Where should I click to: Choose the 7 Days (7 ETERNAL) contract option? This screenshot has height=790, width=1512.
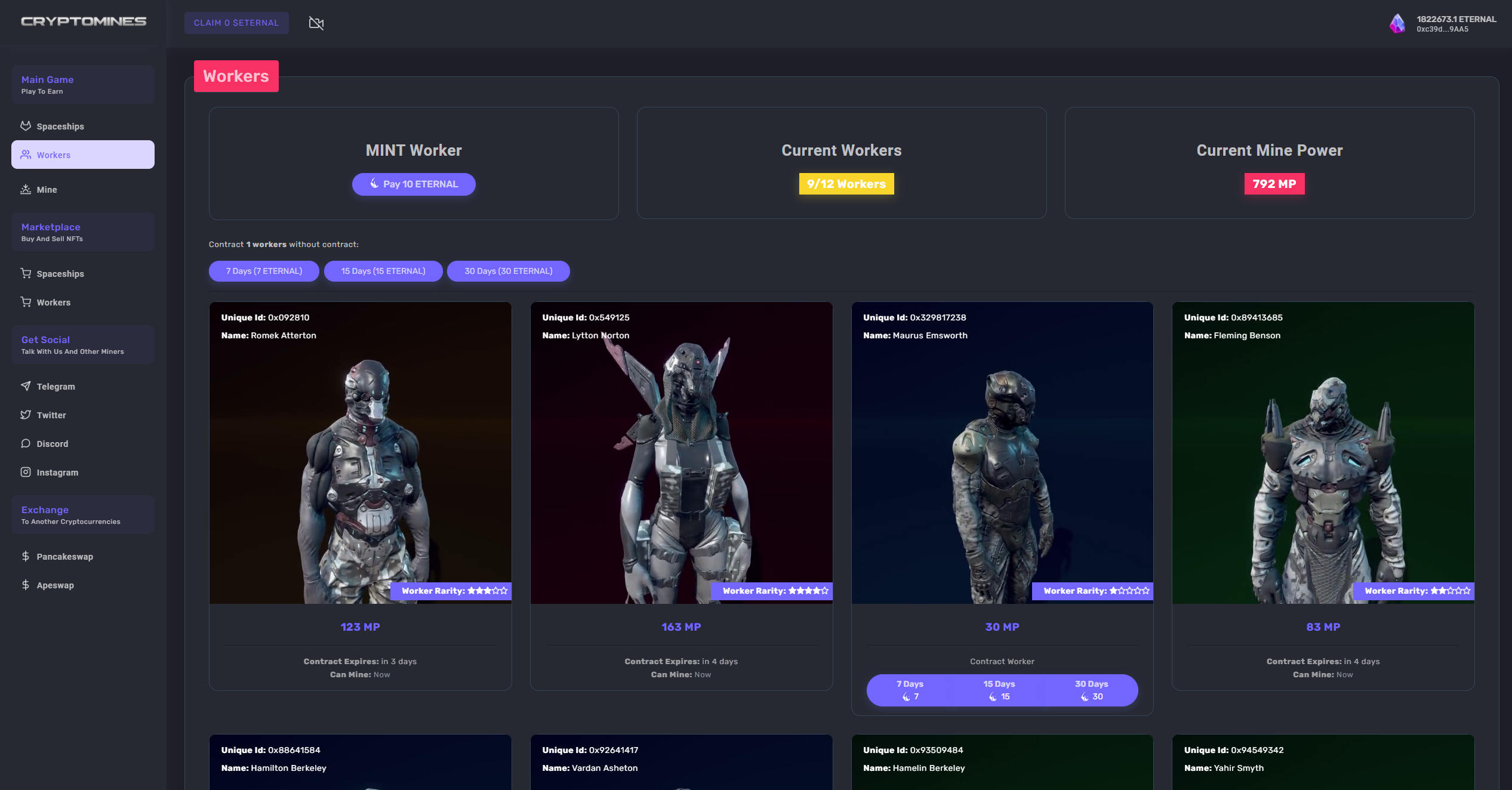click(263, 270)
